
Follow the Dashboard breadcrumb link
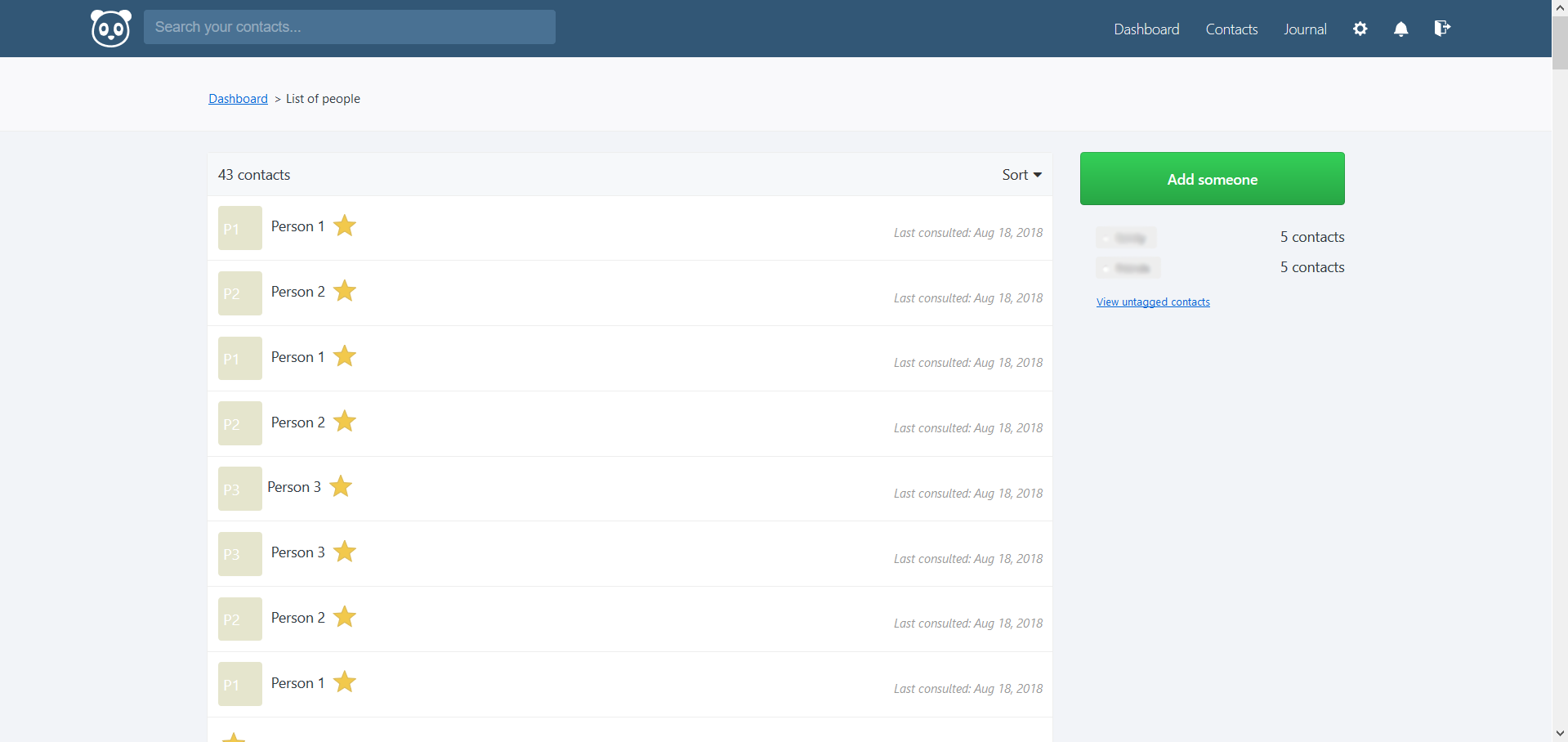[238, 98]
